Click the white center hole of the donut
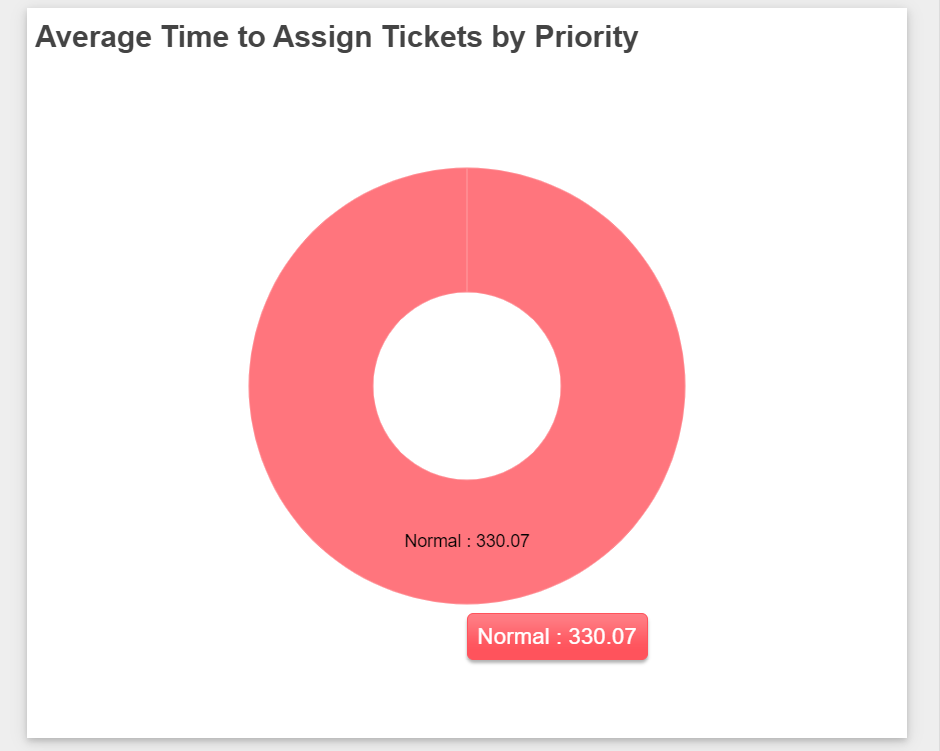This screenshot has width=940, height=751. point(466,386)
